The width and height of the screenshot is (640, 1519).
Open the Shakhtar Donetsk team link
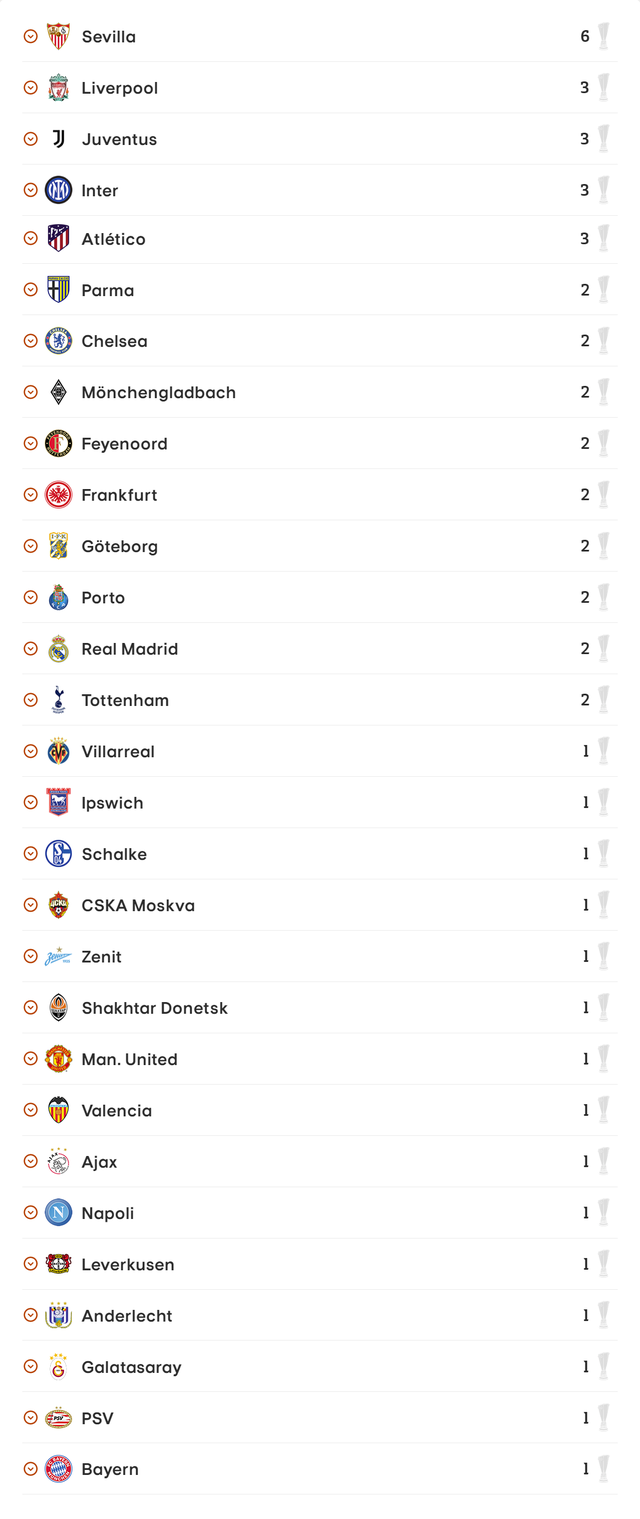[154, 1008]
